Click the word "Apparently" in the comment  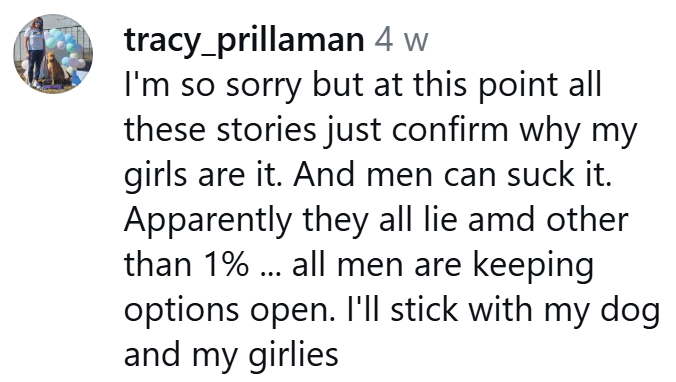coord(208,221)
